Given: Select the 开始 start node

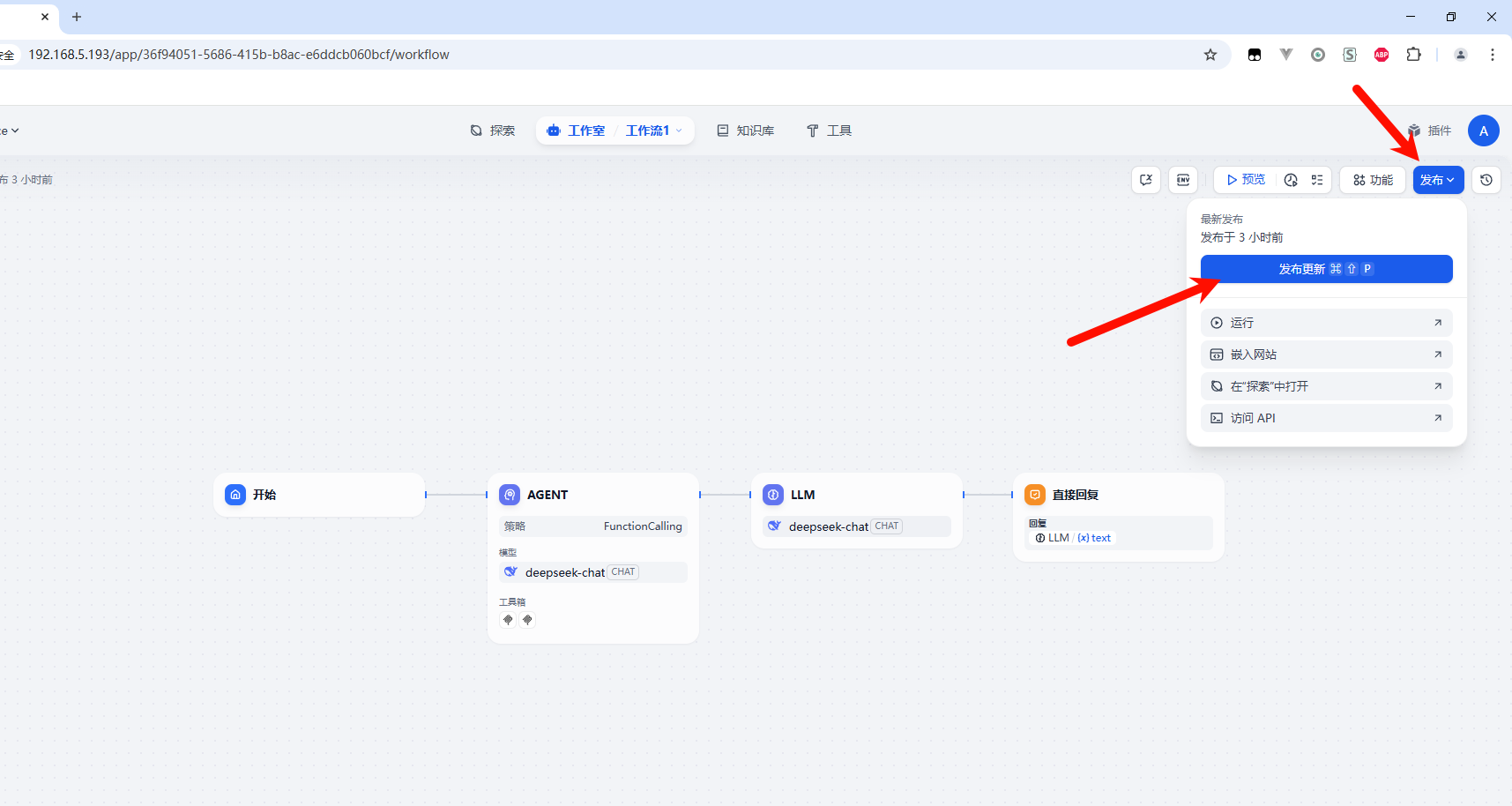Looking at the screenshot, I should tap(319, 495).
